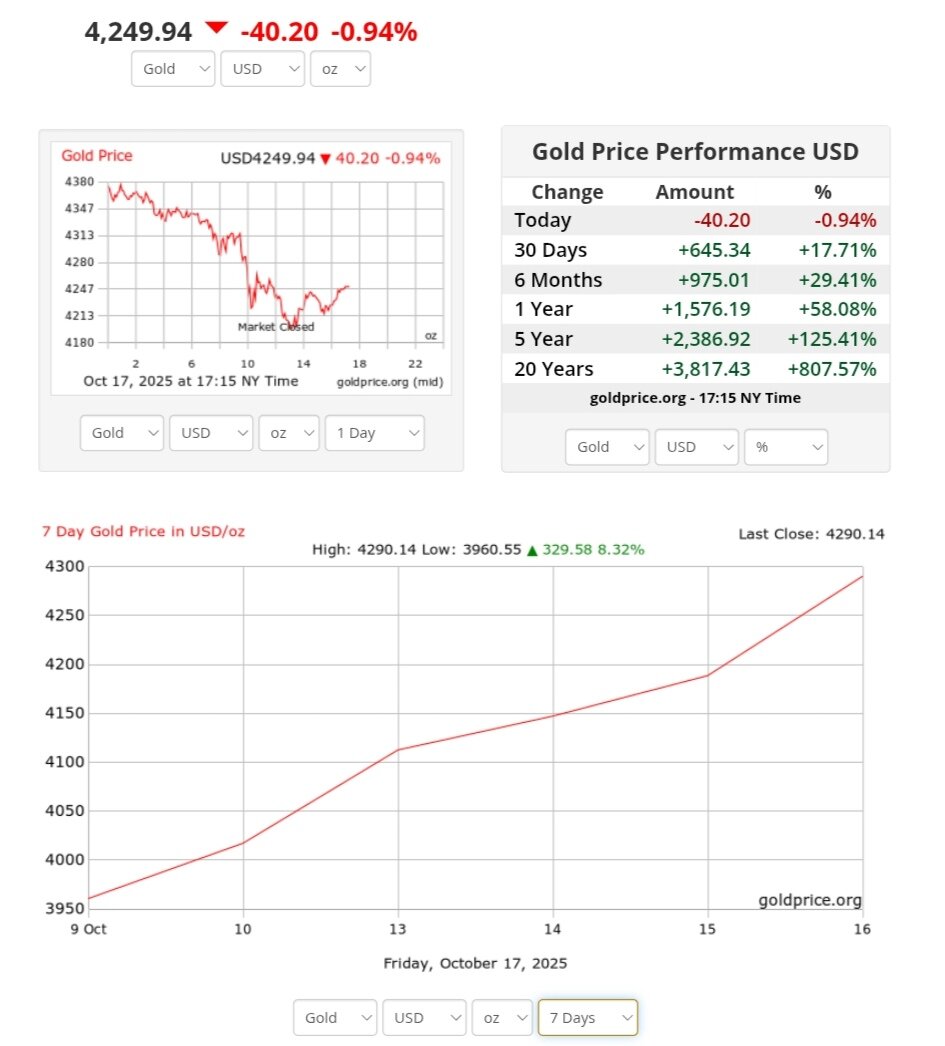The height and width of the screenshot is (1046, 945).
Task: Open Gold dropdown below the performance table
Action: pos(607,447)
